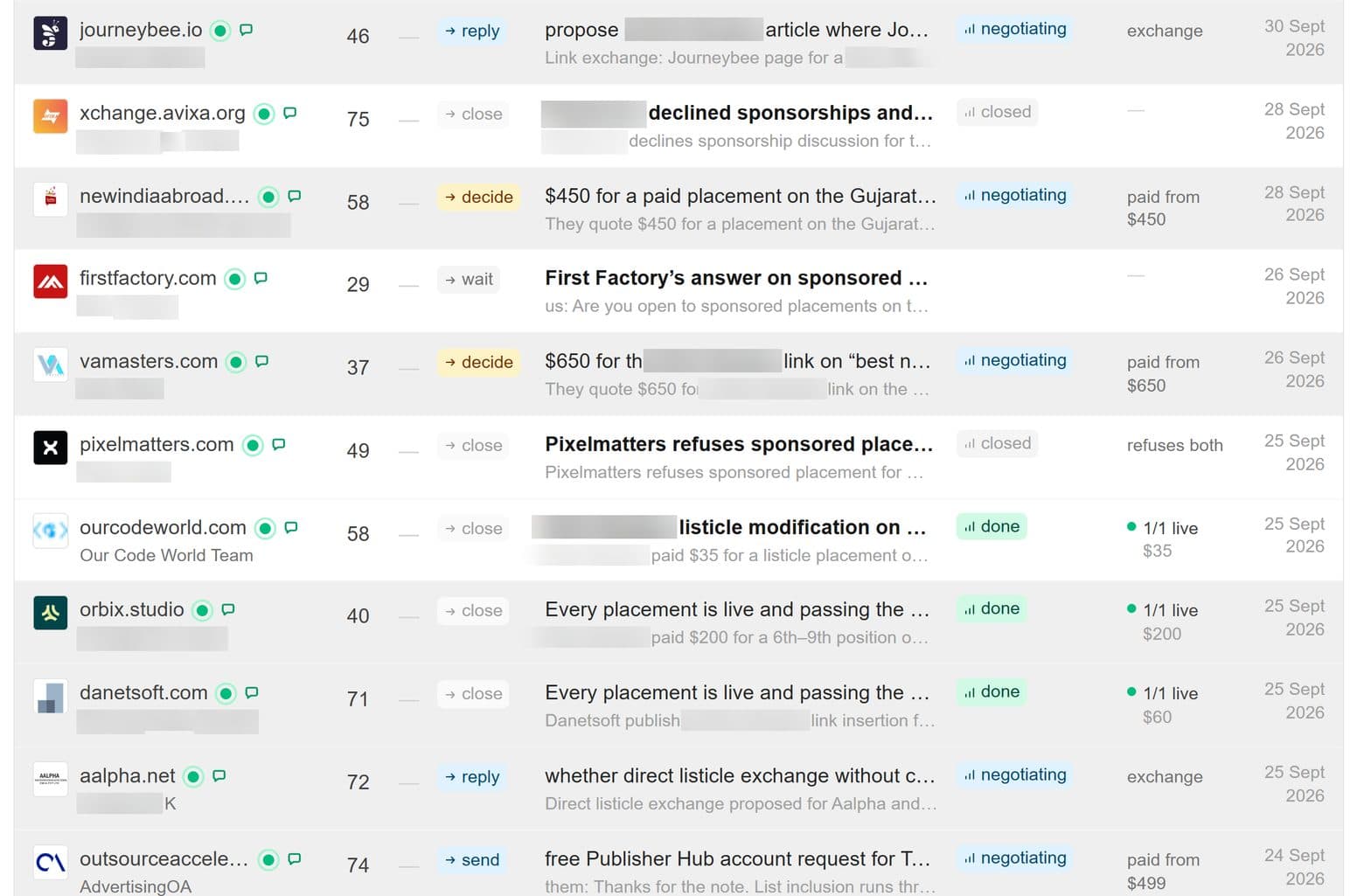Click the orbix.studio domain name
1371x896 pixels.
tap(132, 609)
